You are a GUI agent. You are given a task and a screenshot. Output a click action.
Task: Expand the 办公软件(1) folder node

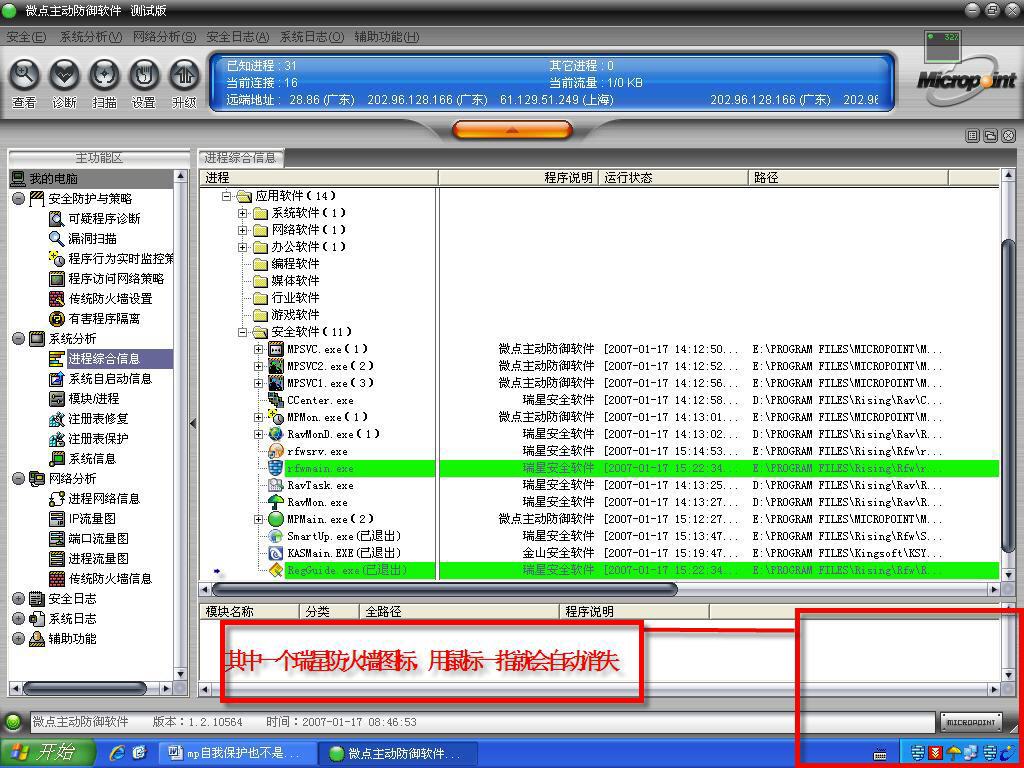[x=243, y=247]
